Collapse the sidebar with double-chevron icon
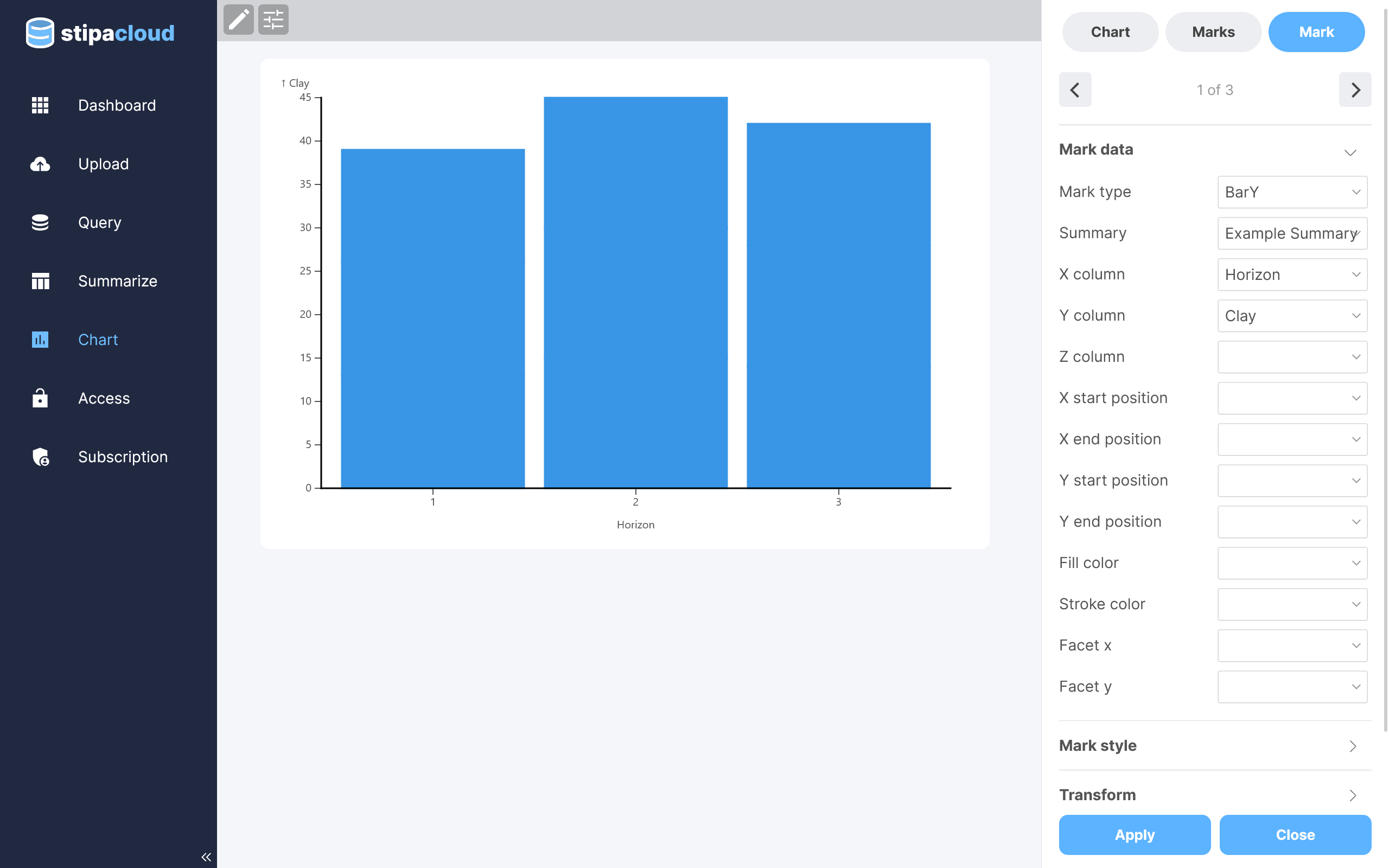 (x=206, y=857)
